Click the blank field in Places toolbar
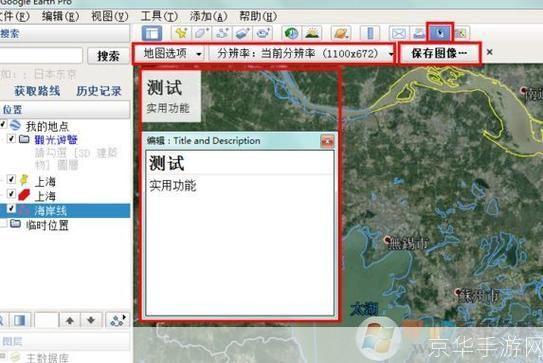 46,320
